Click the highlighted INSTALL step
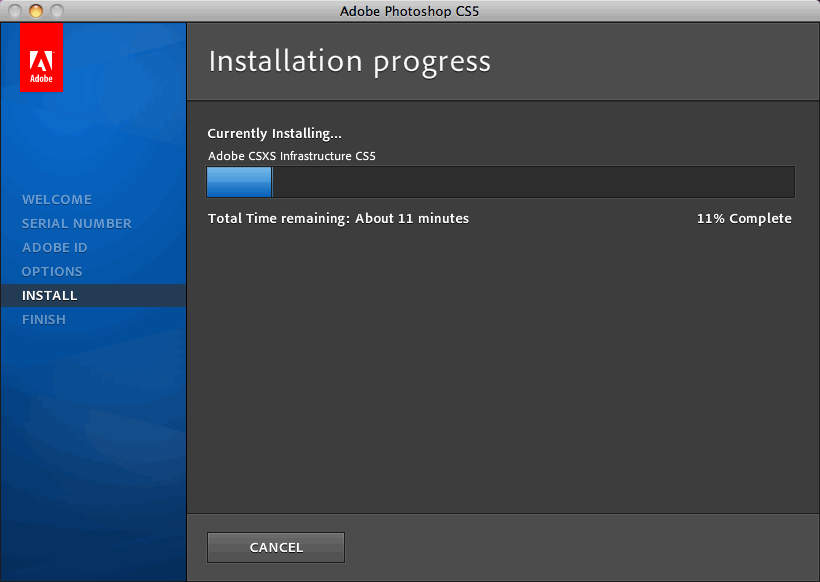Viewport: 820px width, 582px height. click(x=50, y=296)
